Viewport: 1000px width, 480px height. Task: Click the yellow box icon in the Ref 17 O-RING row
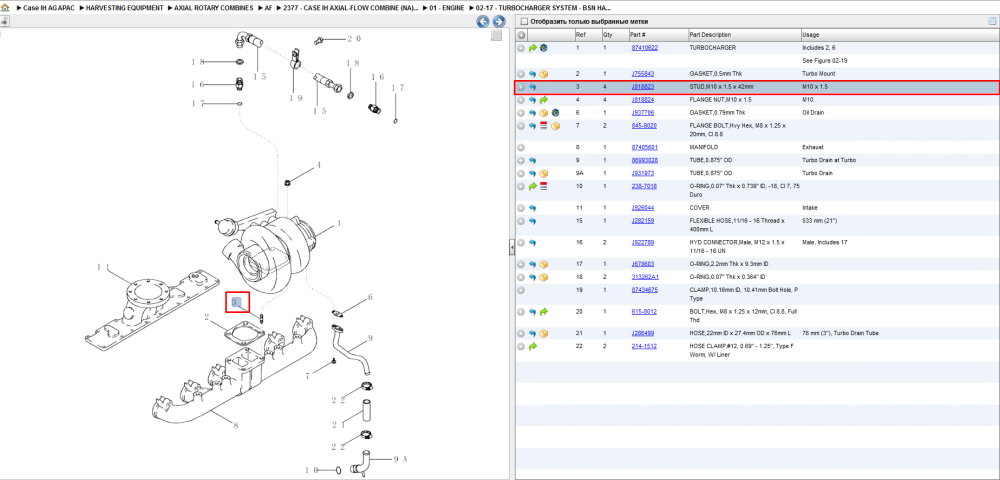coord(543,264)
